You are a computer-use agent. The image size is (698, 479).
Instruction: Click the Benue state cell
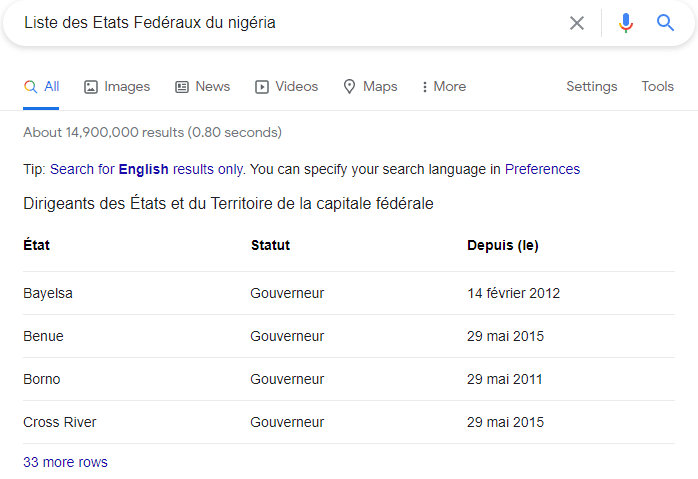coord(43,336)
